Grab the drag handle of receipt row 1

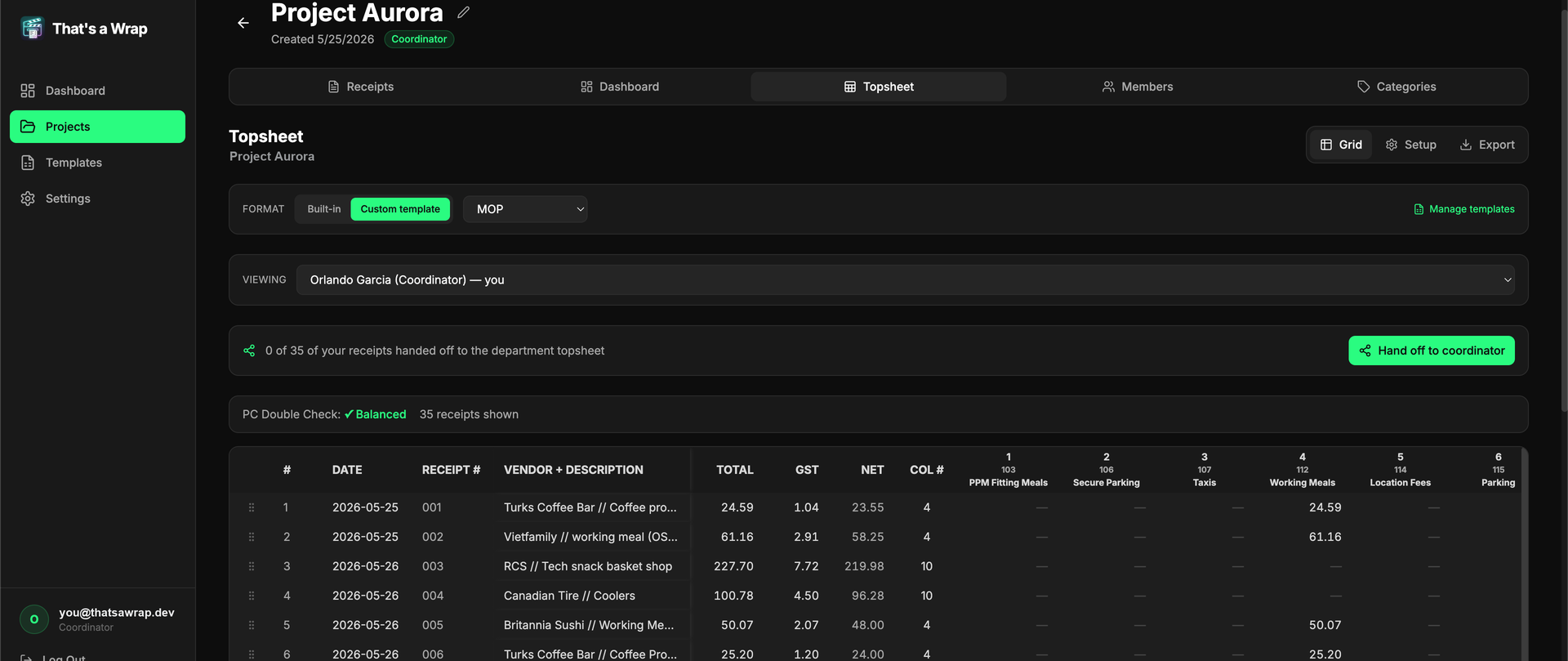click(252, 507)
